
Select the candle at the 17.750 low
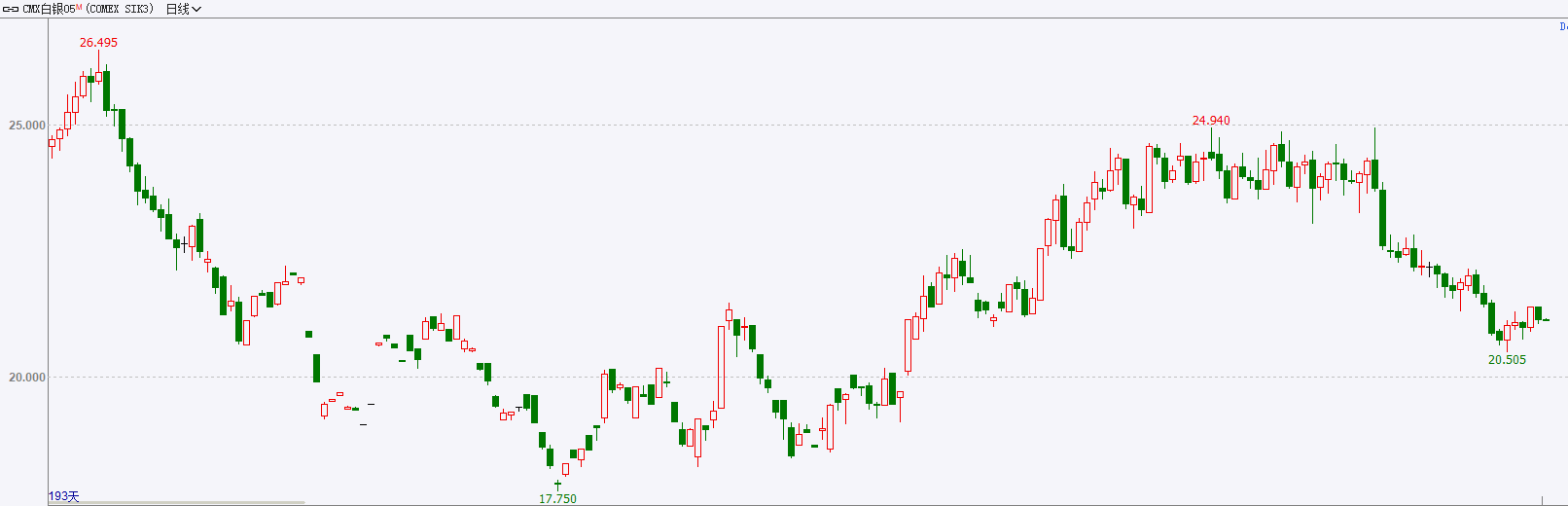click(557, 483)
